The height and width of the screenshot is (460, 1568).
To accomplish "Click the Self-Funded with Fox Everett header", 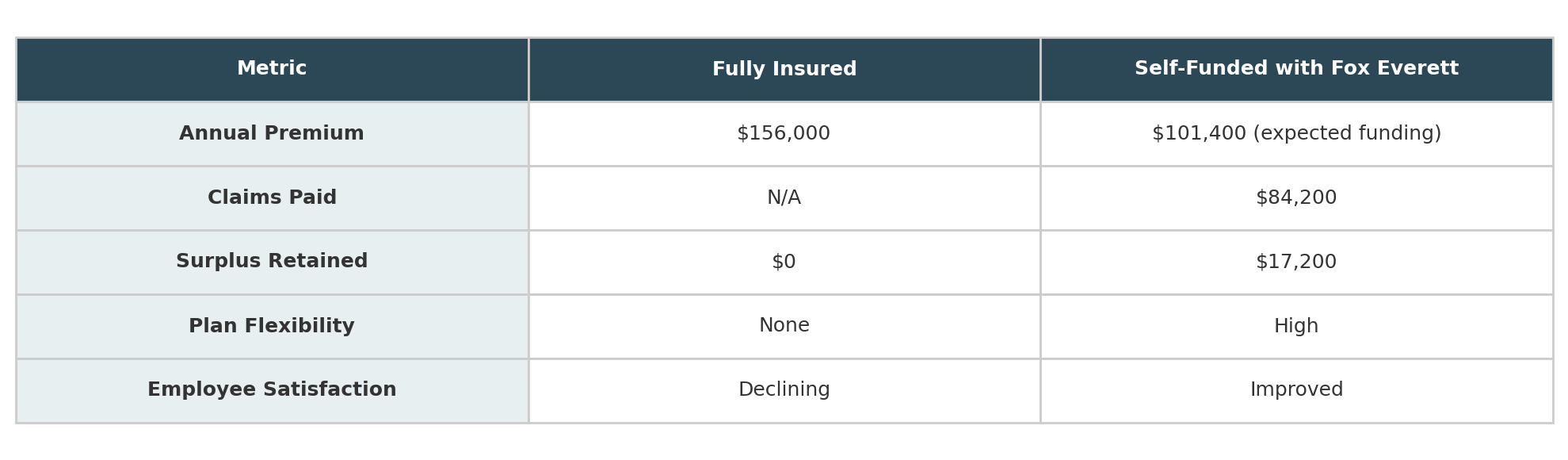I will tap(1296, 70).
